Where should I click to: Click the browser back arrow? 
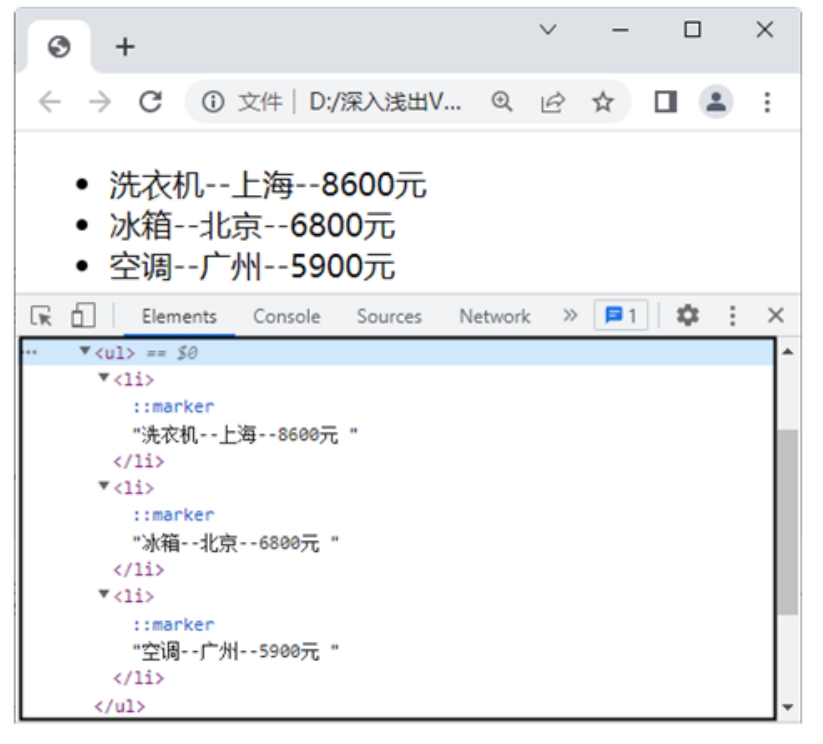(x=49, y=102)
